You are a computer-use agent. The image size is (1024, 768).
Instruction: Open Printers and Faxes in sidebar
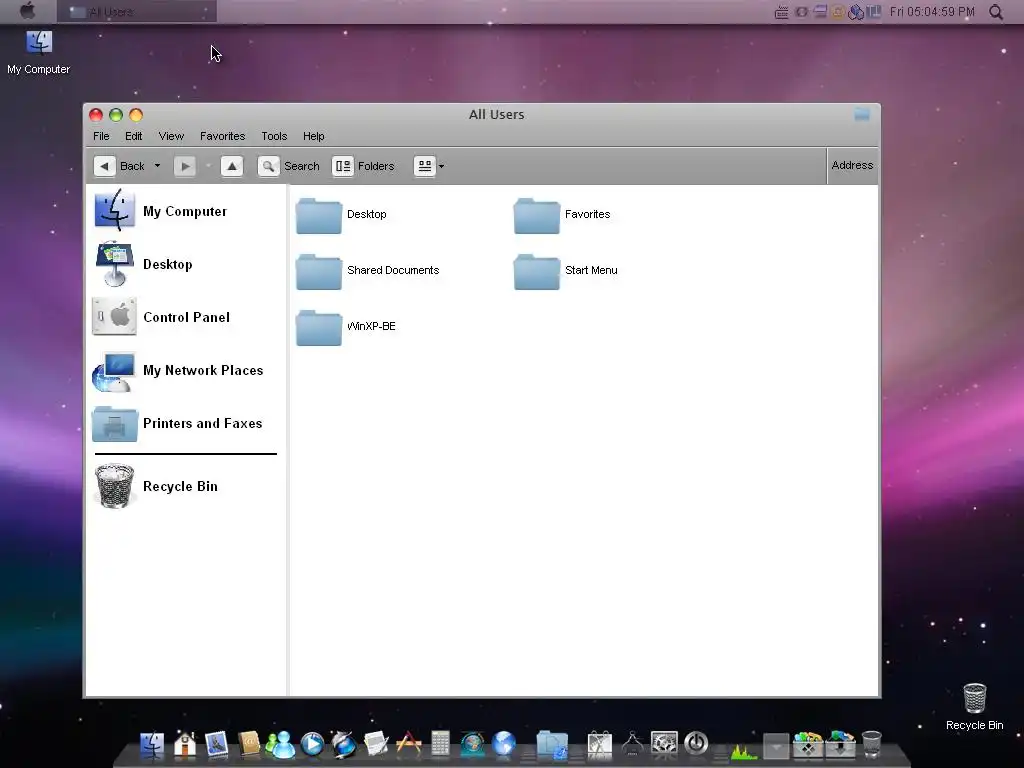(x=177, y=423)
